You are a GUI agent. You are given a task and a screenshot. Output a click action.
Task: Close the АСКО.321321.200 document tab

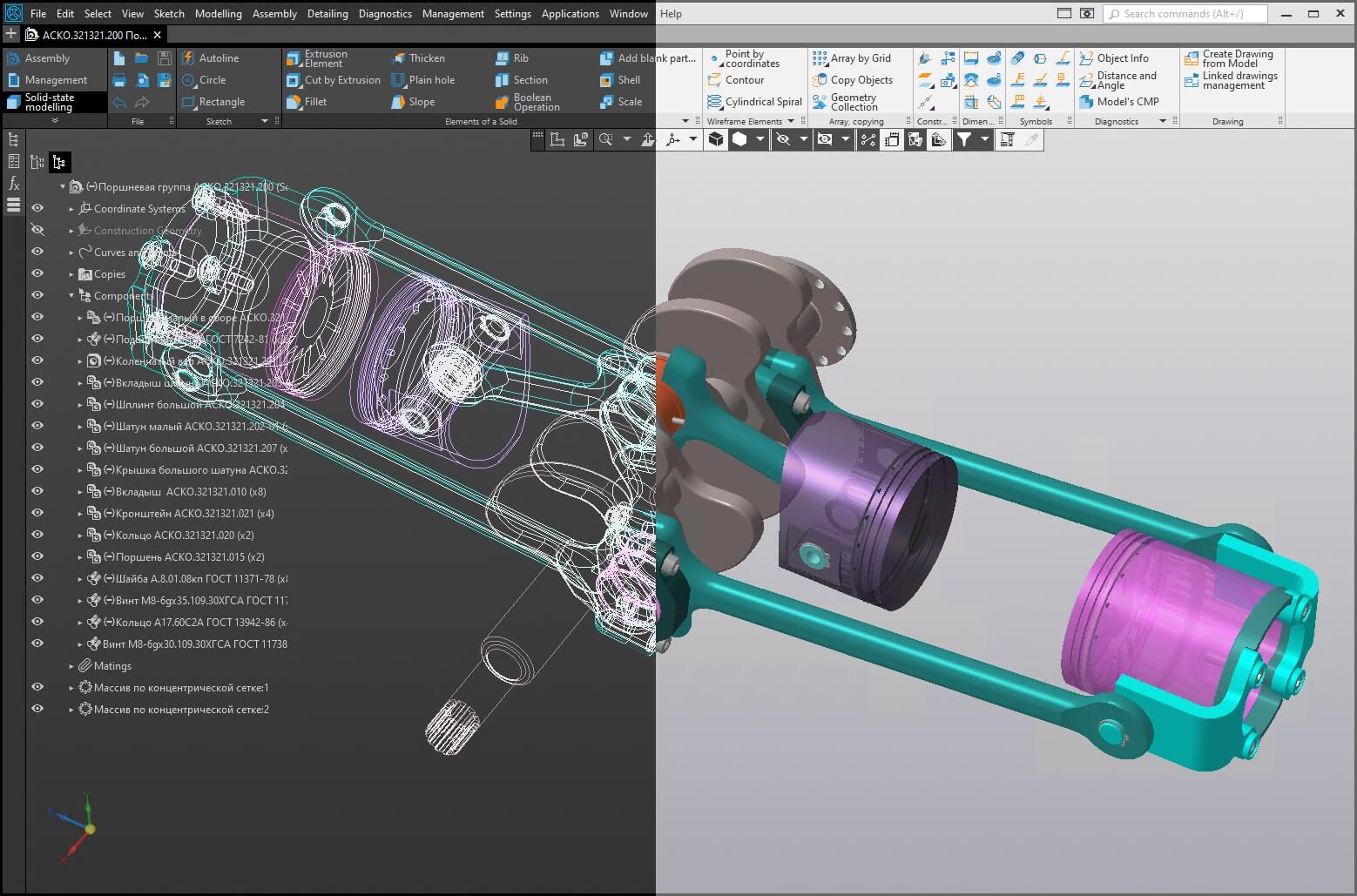157,35
